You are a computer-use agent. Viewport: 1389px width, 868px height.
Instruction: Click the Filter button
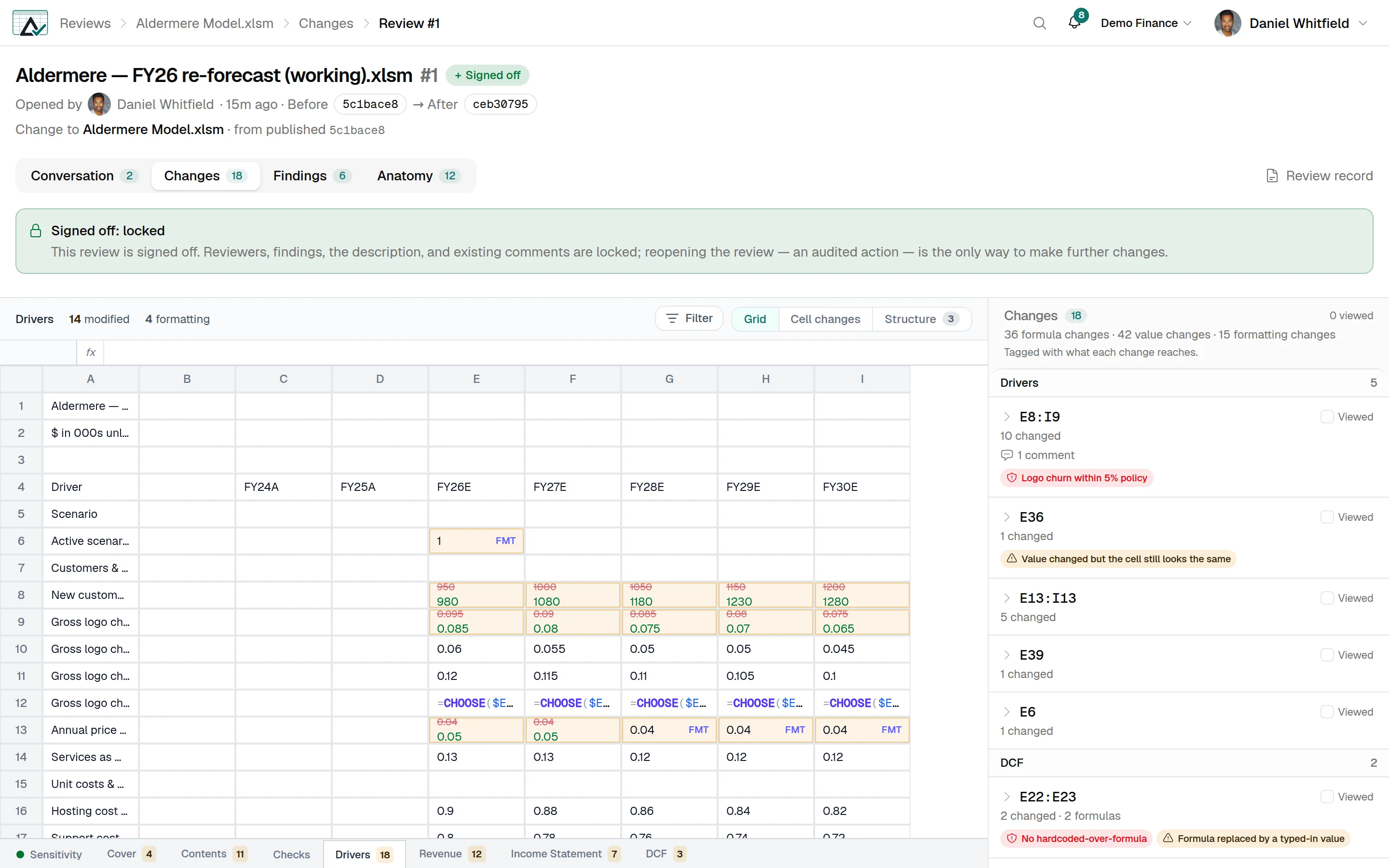pos(689,318)
